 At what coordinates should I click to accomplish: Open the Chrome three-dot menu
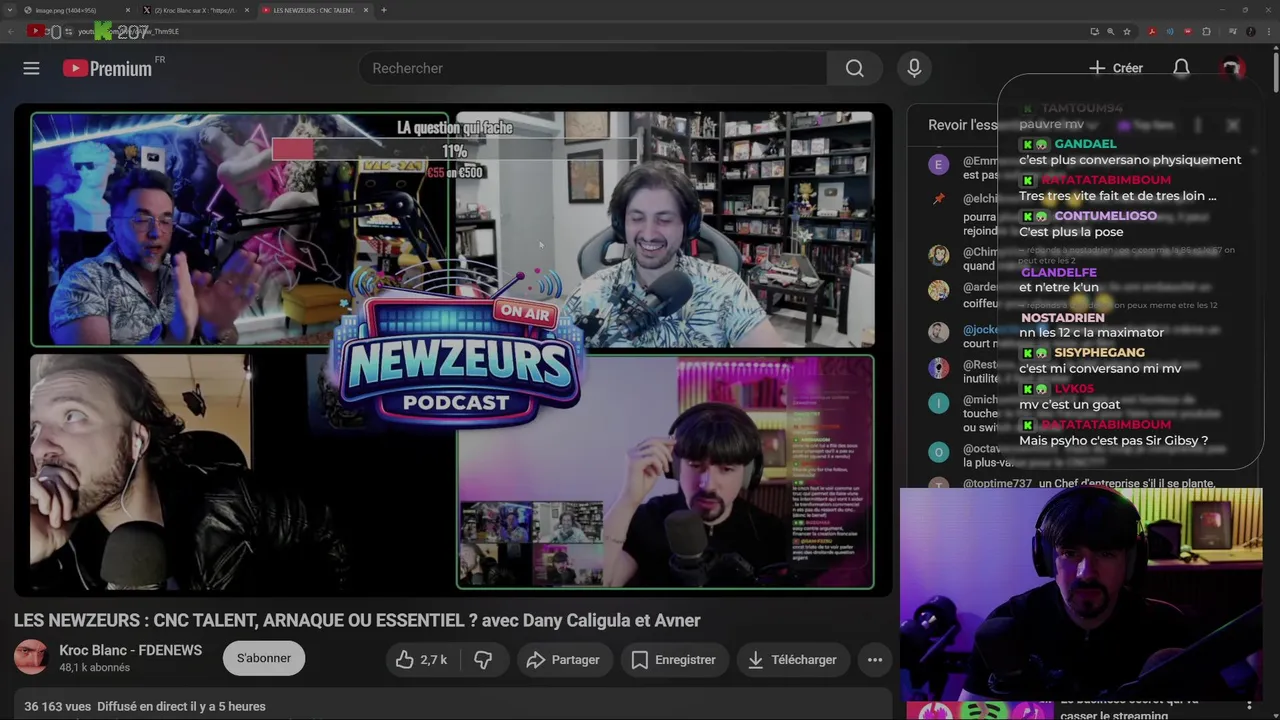(1267, 31)
